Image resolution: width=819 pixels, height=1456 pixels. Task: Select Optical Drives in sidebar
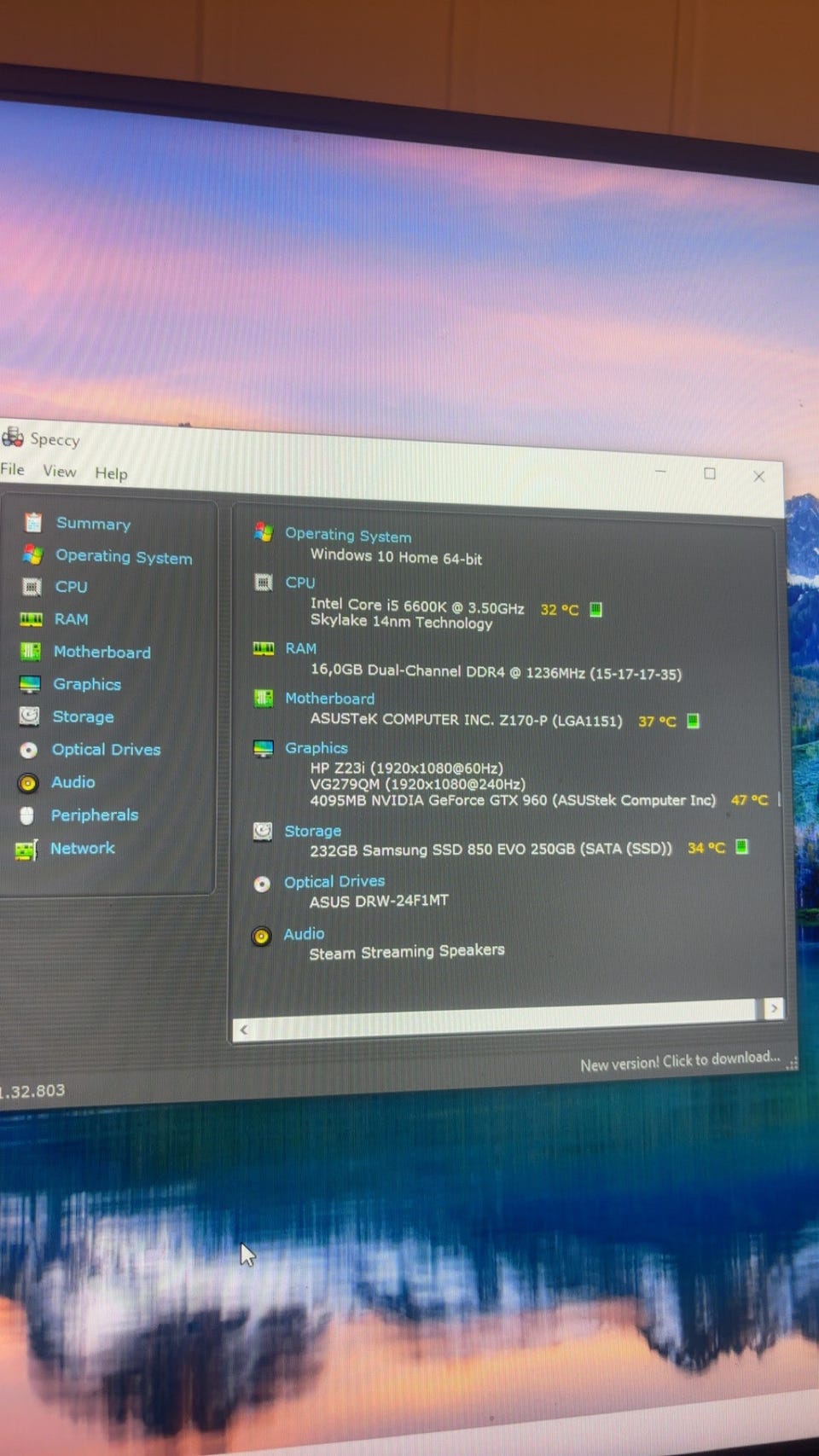[106, 749]
